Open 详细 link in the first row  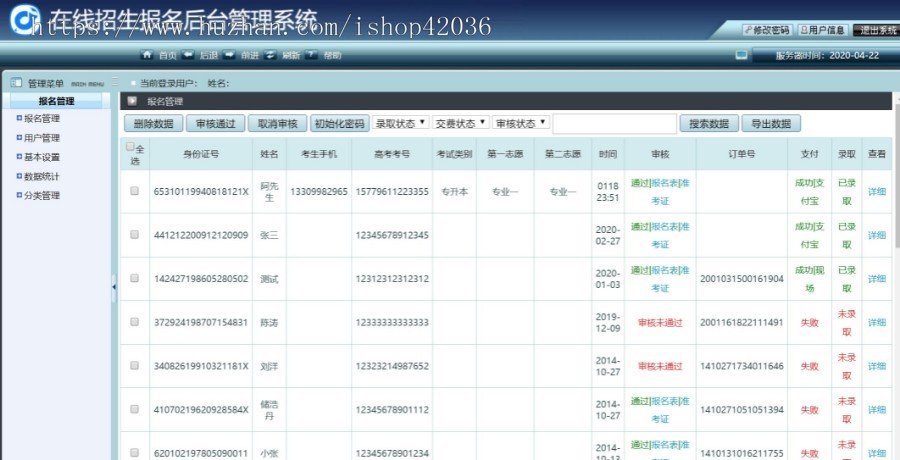pyautogui.click(x=876, y=191)
